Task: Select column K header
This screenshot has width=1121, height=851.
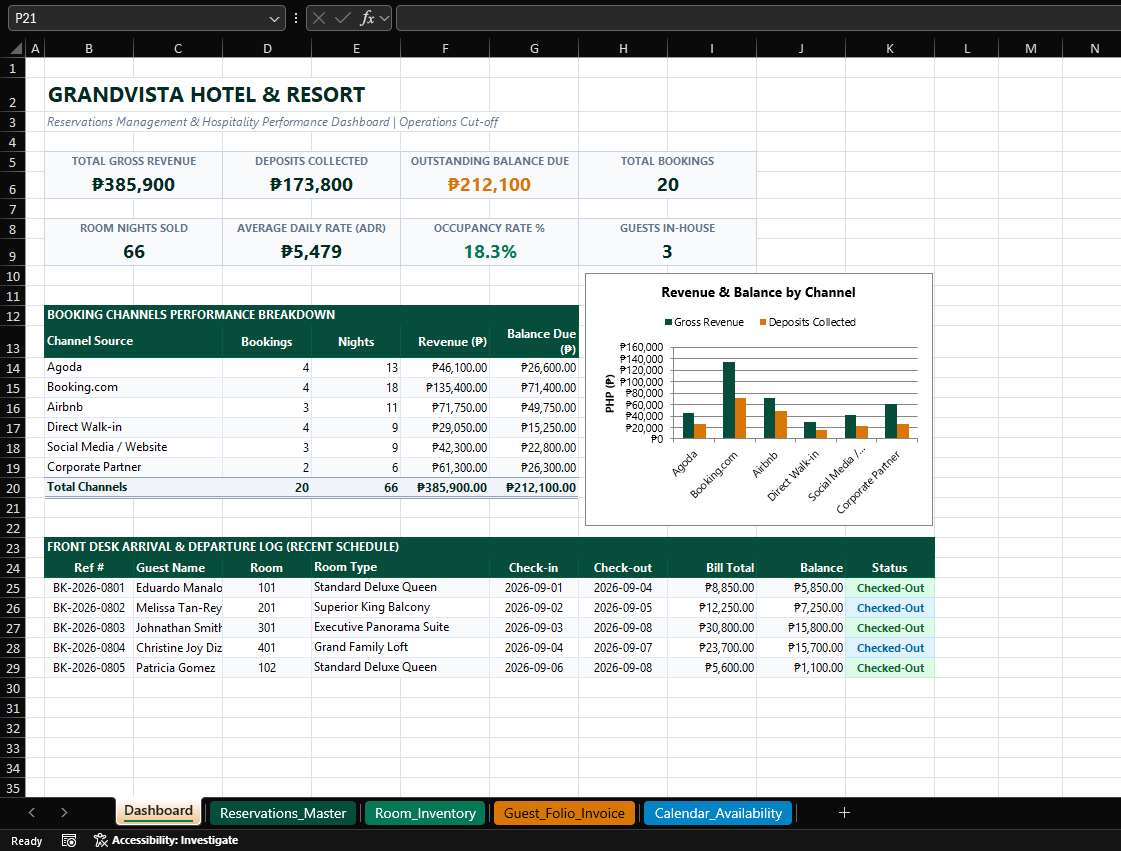Action: [x=889, y=49]
